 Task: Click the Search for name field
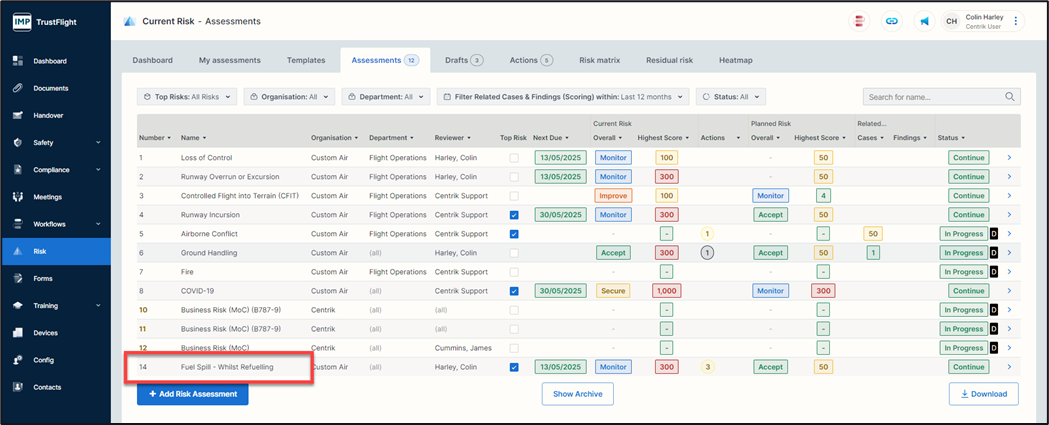coord(932,97)
